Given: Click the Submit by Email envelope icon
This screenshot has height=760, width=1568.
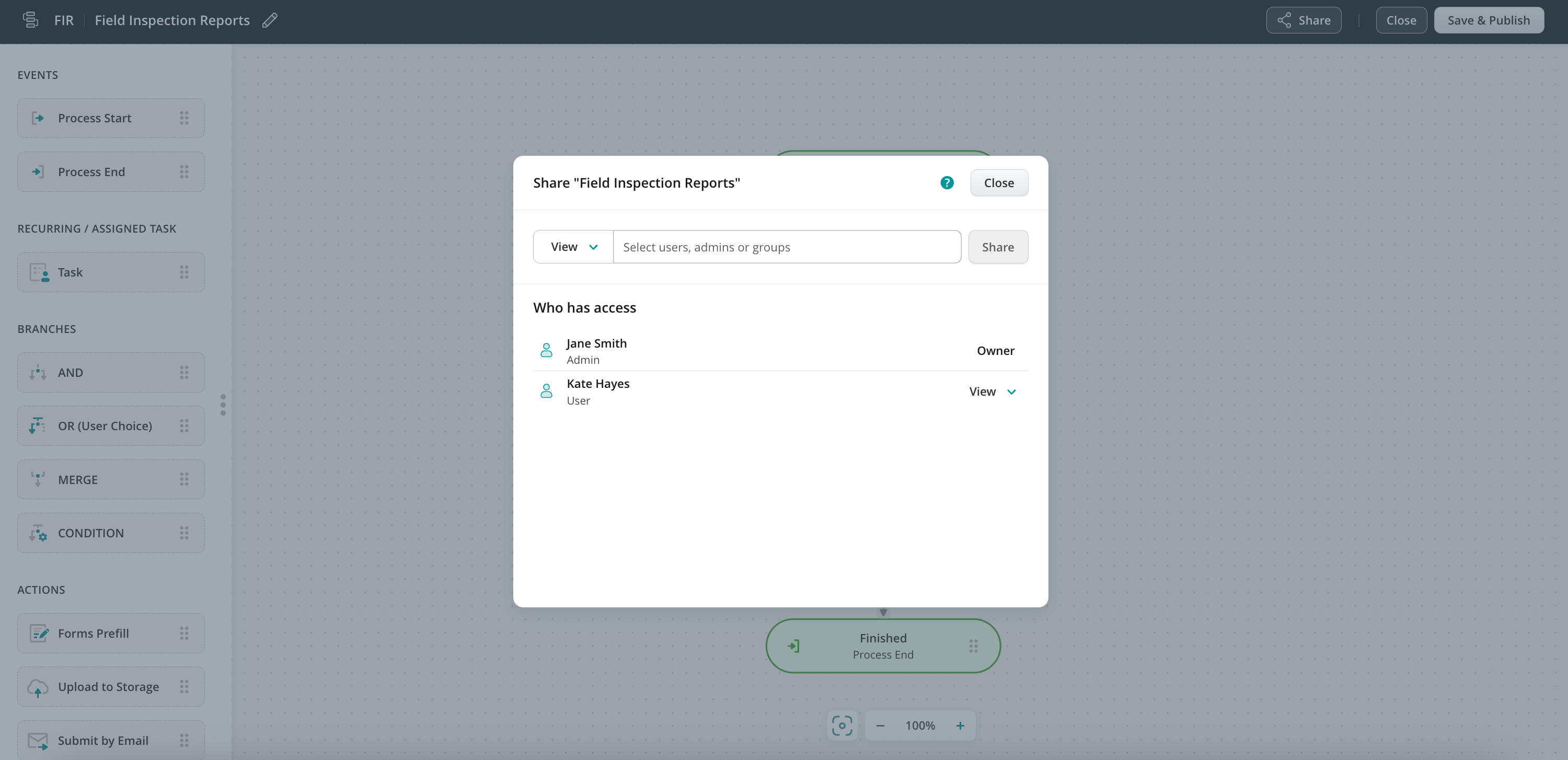Looking at the screenshot, I should pyautogui.click(x=38, y=741).
